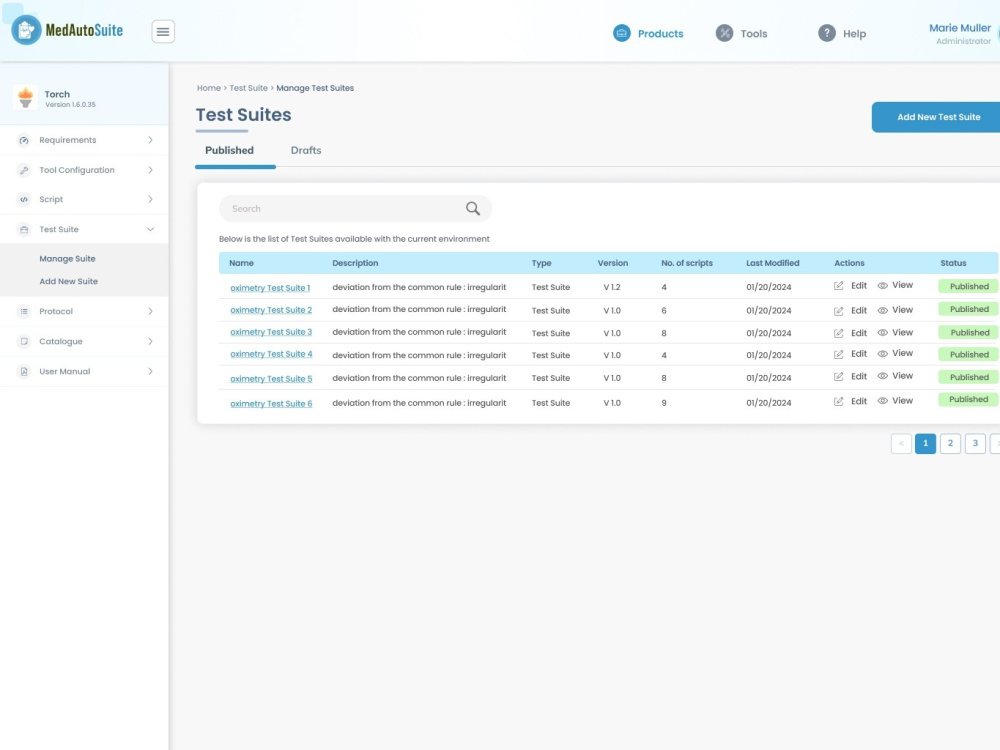The width and height of the screenshot is (1000, 750).
Task: Open the Products briefcase icon
Action: [621, 33]
